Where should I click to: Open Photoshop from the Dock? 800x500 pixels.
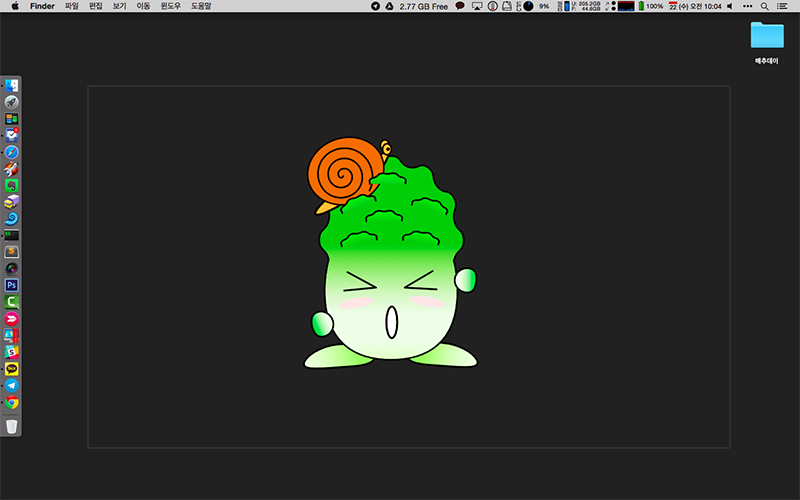tap(11, 285)
